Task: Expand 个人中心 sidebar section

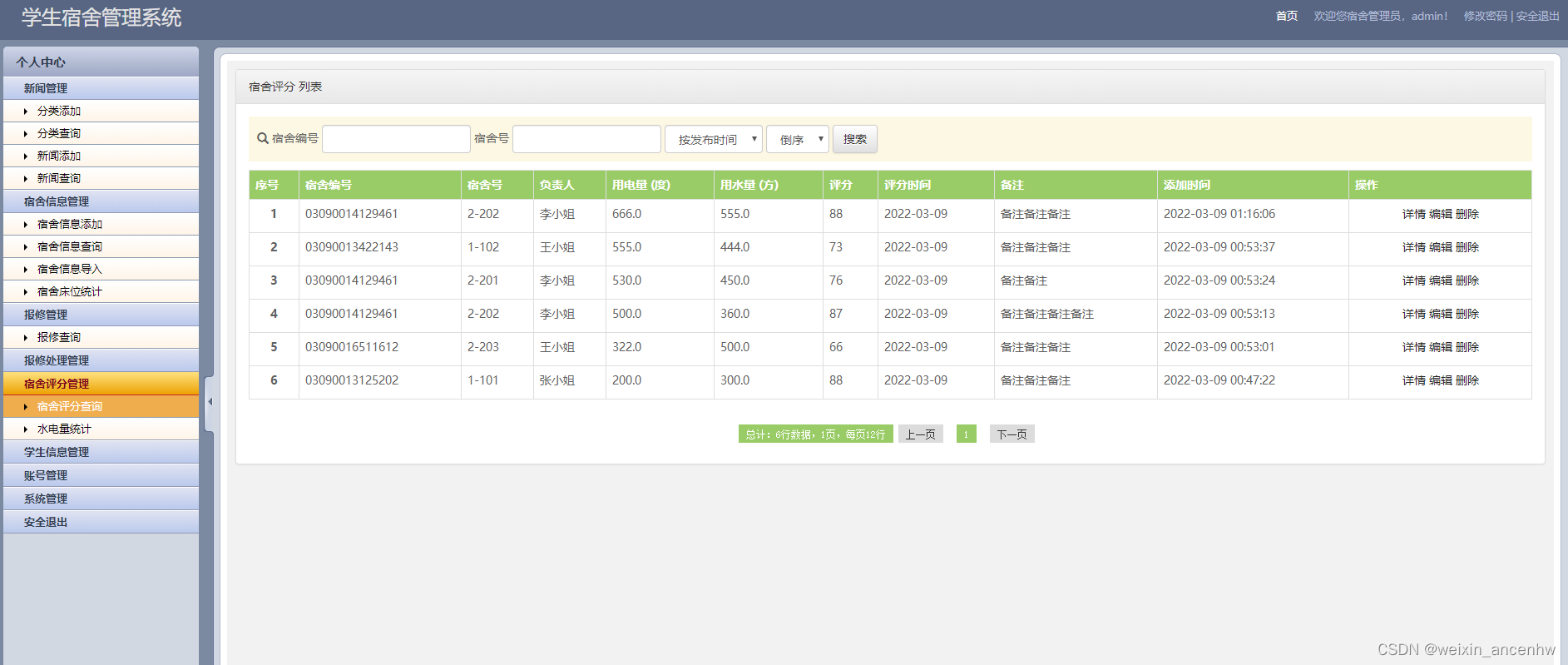Action: (x=101, y=62)
